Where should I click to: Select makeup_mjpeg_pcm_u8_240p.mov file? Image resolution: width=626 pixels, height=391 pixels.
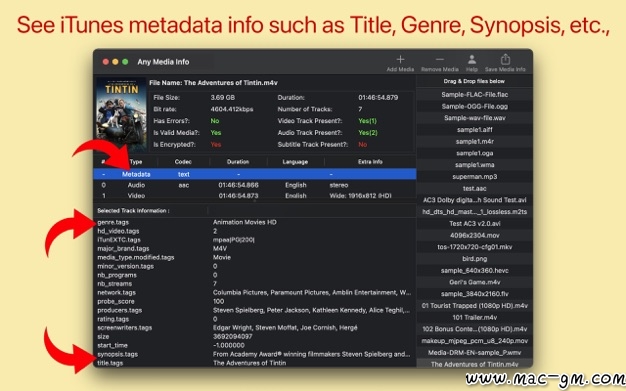pyautogui.click(x=474, y=341)
